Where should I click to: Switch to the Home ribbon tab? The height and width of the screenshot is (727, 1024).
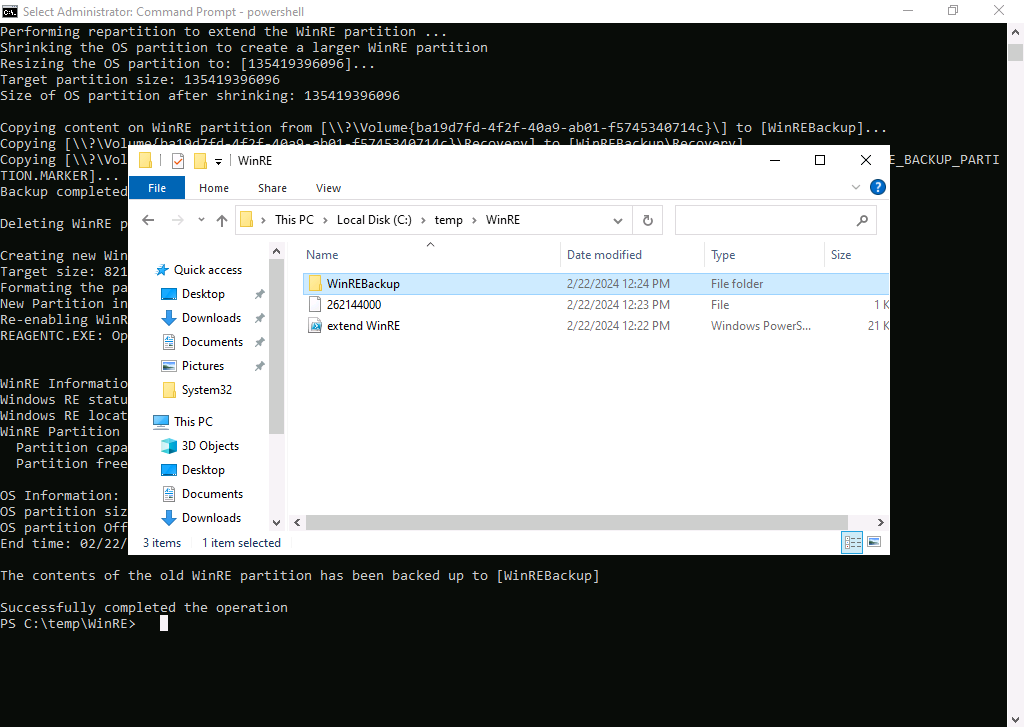point(214,188)
